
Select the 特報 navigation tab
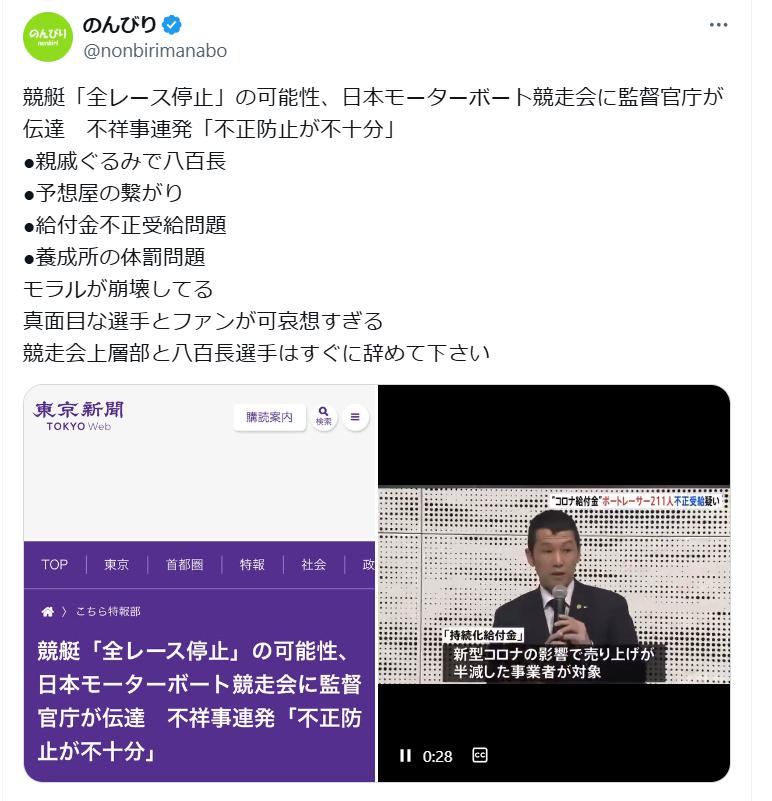[252, 564]
